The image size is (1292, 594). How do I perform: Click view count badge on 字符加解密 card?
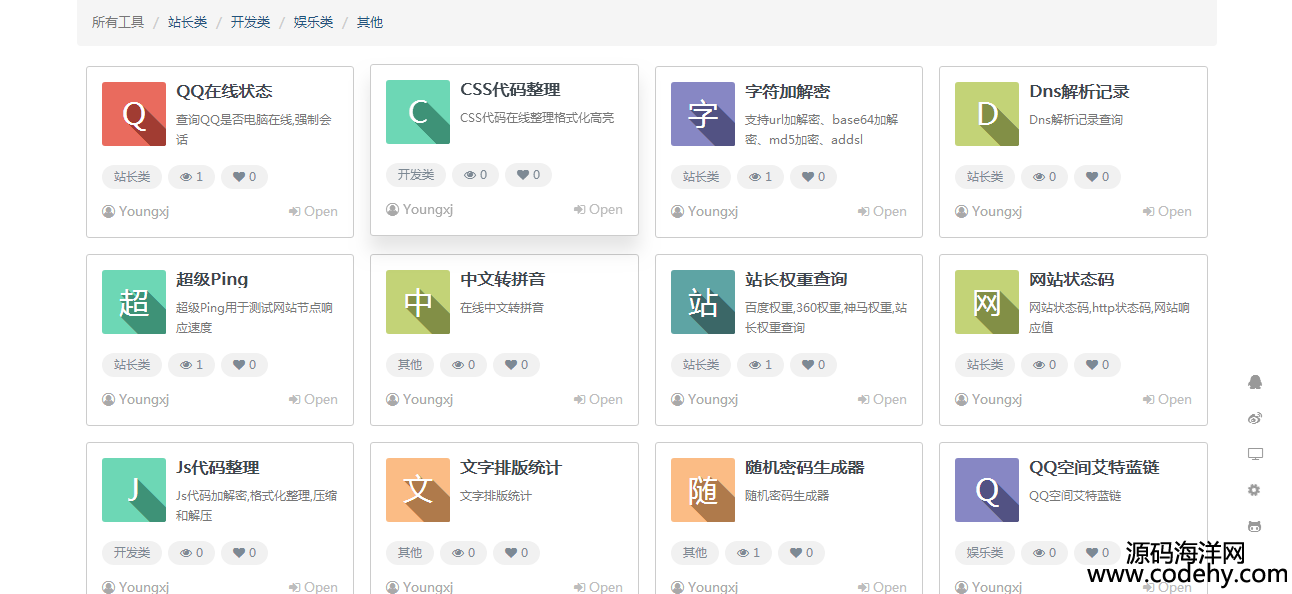tap(760, 177)
